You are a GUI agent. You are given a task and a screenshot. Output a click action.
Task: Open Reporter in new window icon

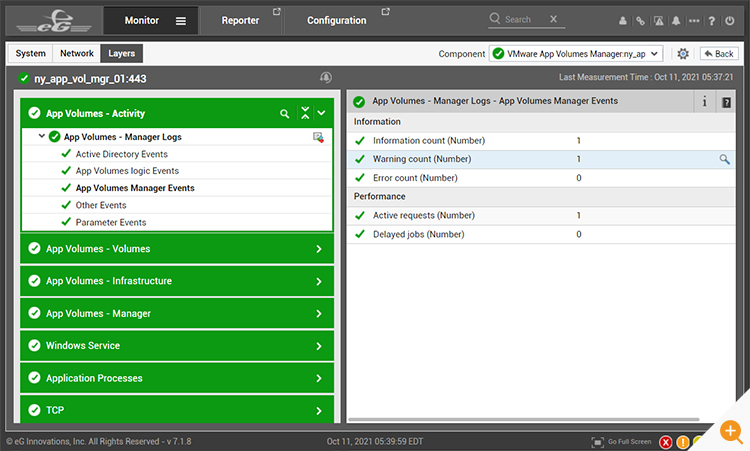pyautogui.click(x=276, y=11)
